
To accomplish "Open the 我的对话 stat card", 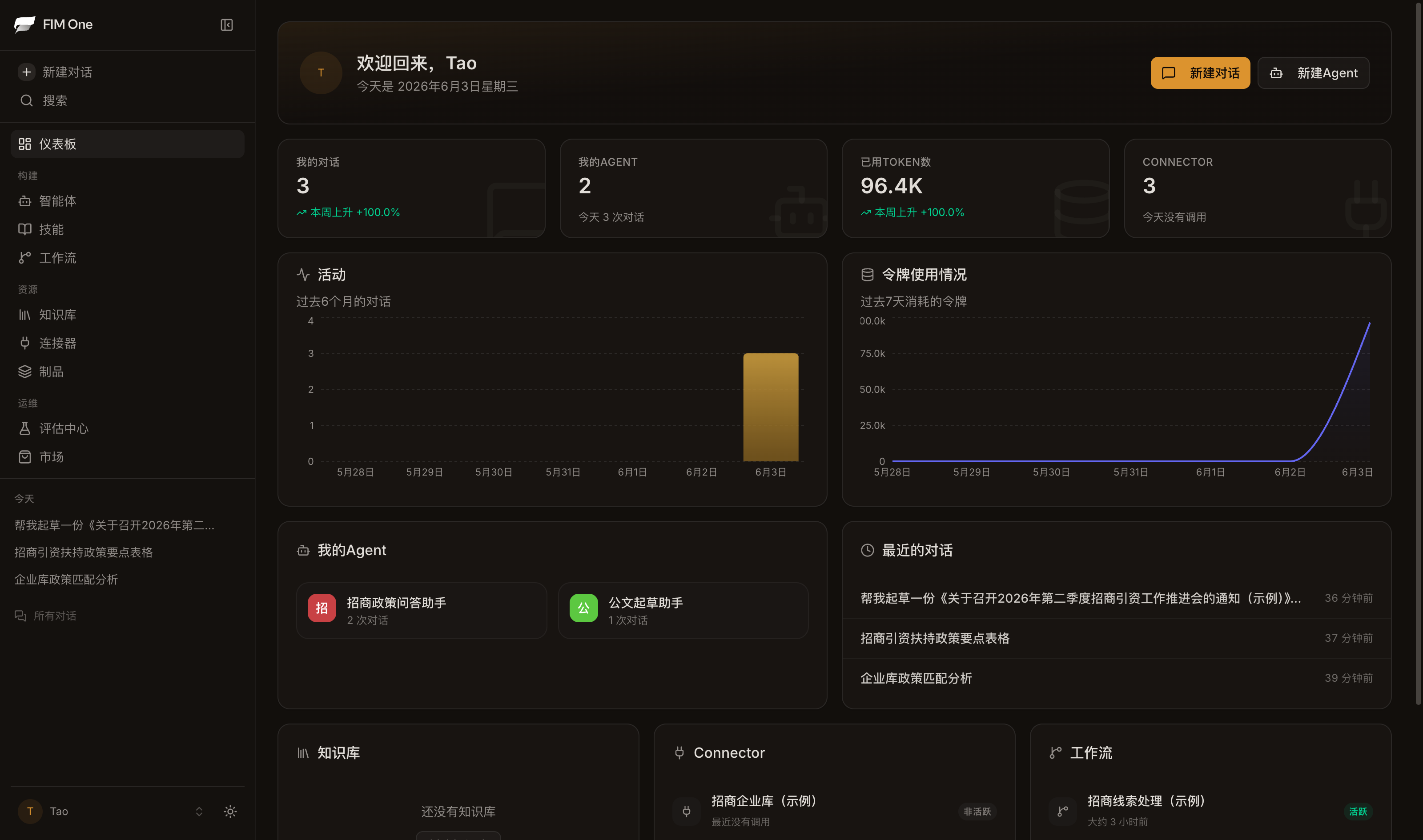I will 411,188.
